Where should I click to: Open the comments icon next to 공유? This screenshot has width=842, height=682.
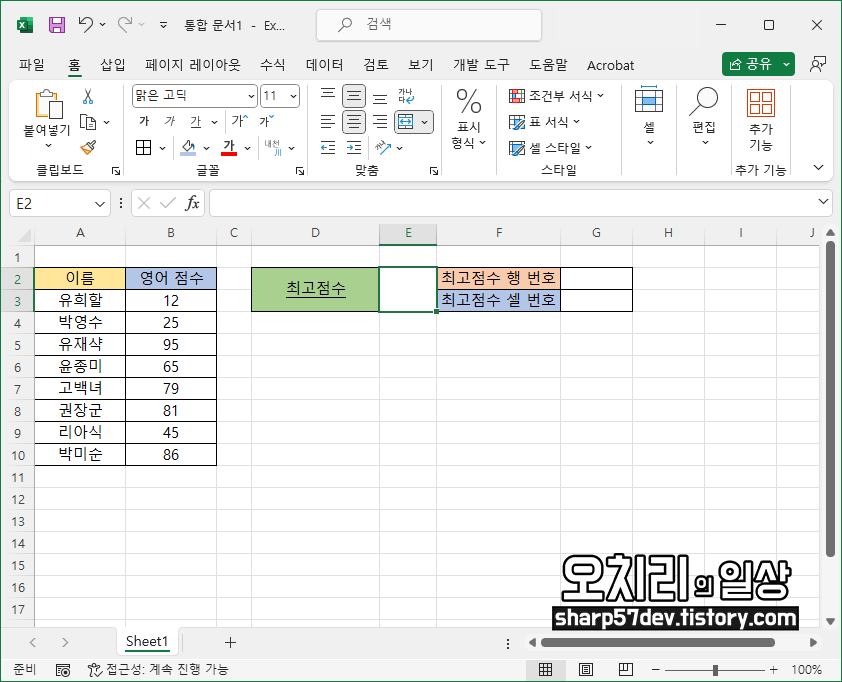click(818, 64)
